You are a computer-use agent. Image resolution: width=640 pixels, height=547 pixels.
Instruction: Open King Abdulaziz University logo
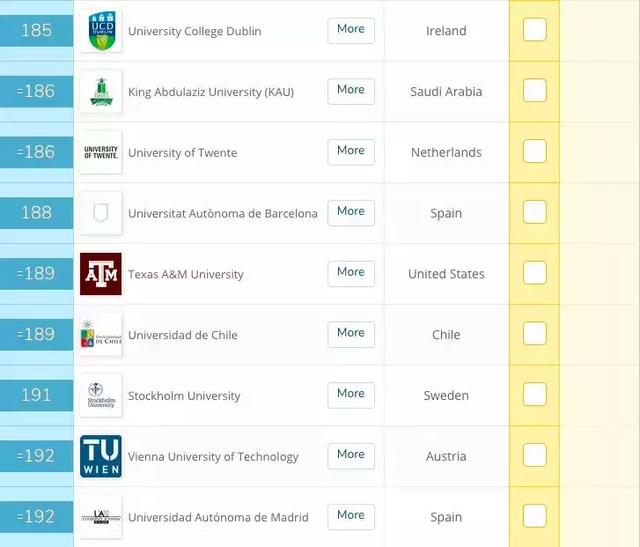pyautogui.click(x=101, y=91)
